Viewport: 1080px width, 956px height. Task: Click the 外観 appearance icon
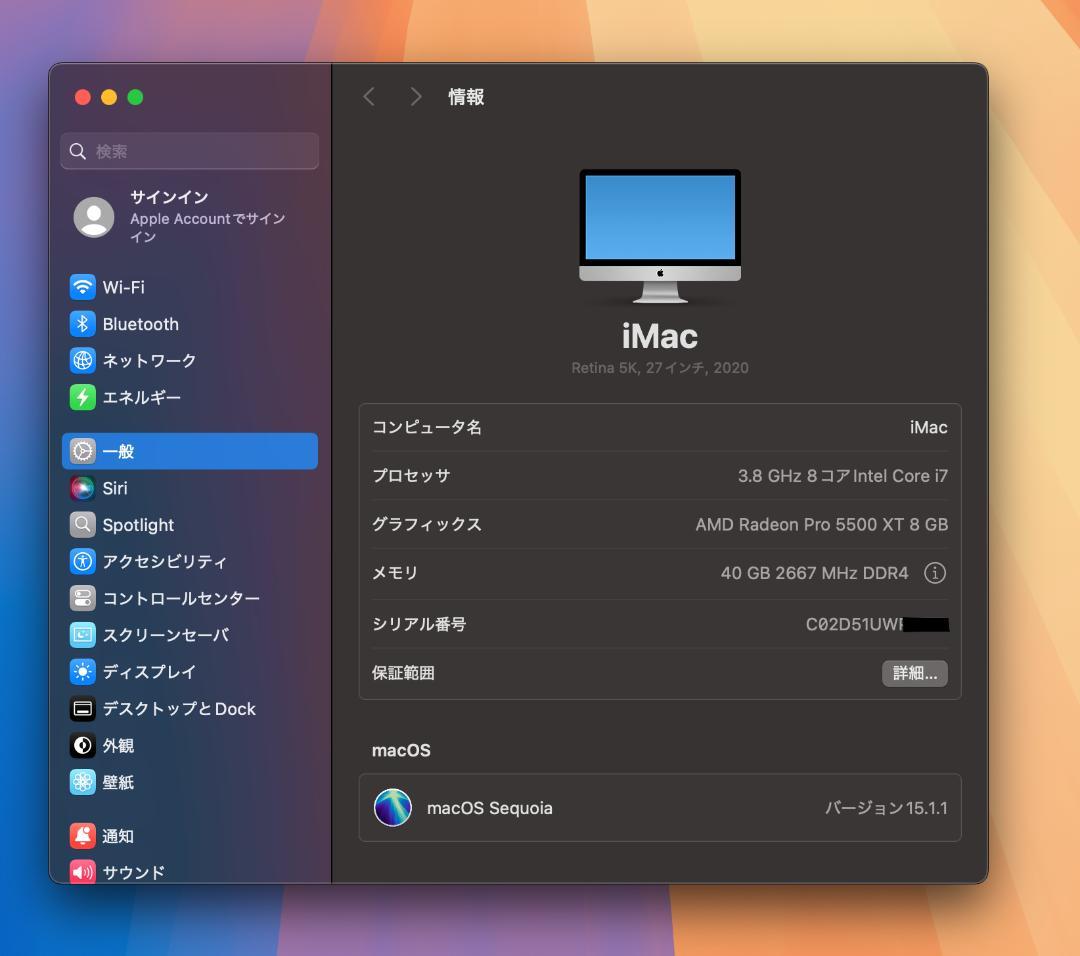pos(83,745)
